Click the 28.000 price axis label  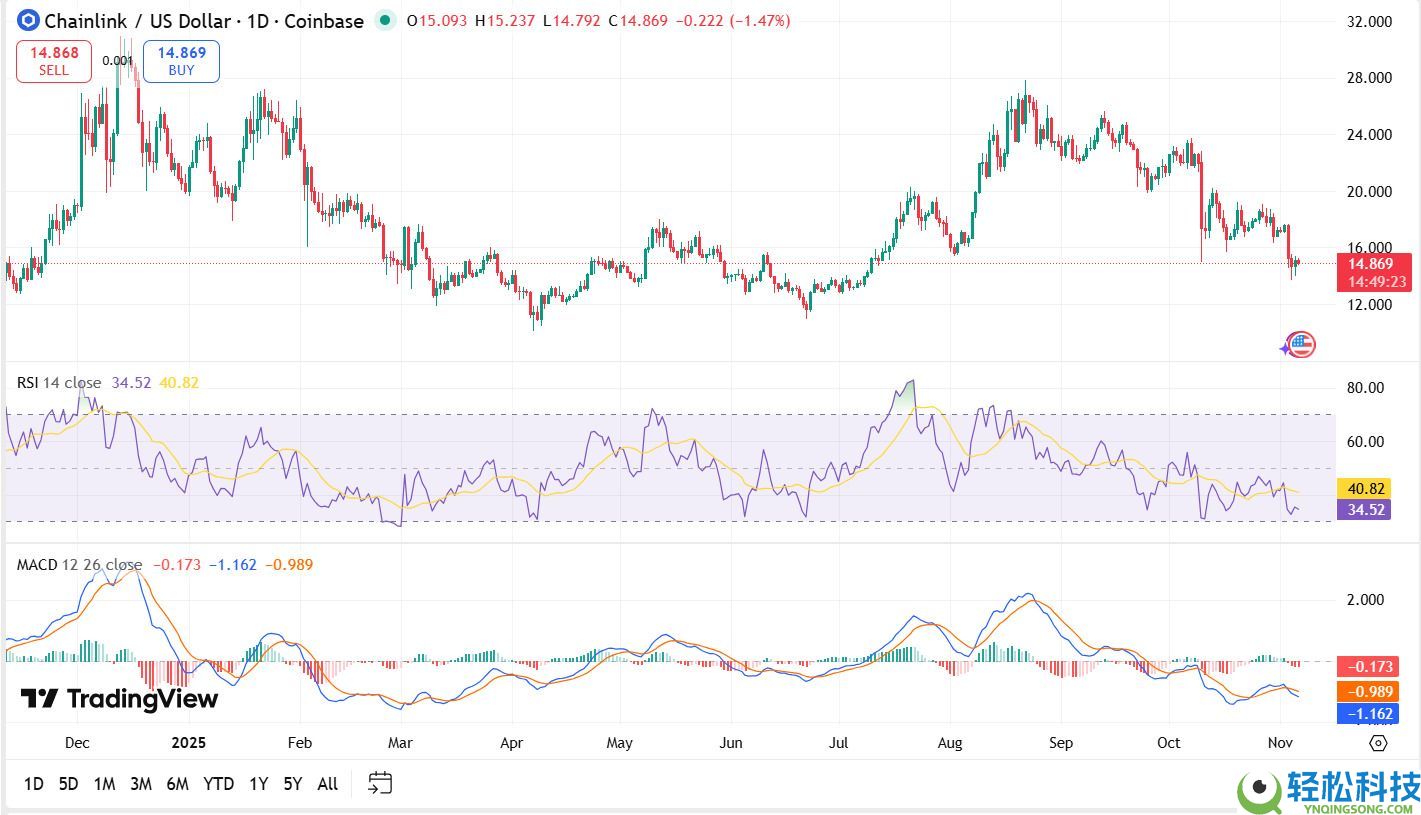coord(1370,78)
